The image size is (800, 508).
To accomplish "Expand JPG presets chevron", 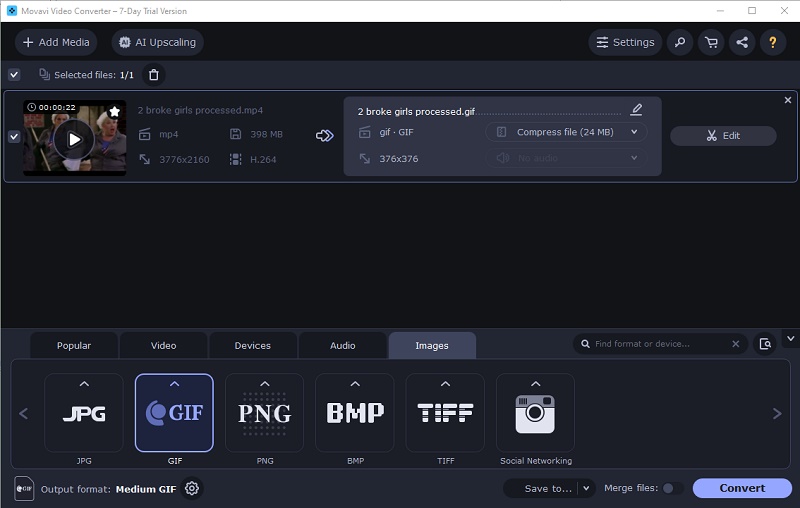I will 84,384.
